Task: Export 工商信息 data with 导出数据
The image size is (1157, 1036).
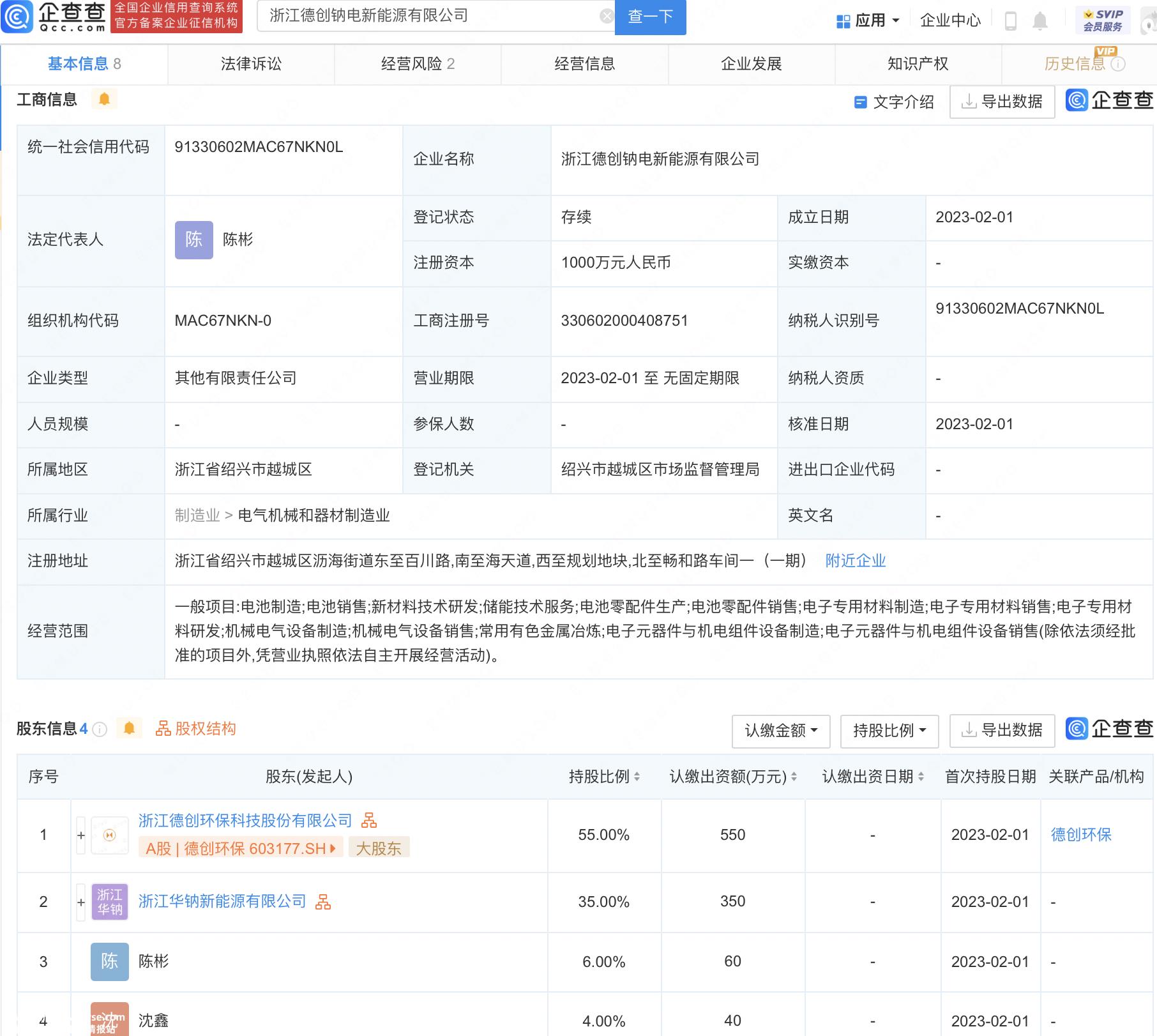Action: tap(1002, 102)
